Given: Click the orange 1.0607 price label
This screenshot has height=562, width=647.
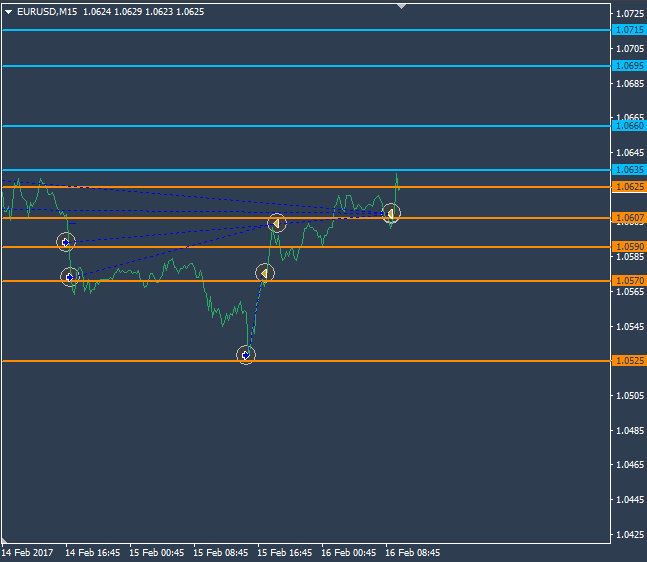Looking at the screenshot, I should point(629,217).
